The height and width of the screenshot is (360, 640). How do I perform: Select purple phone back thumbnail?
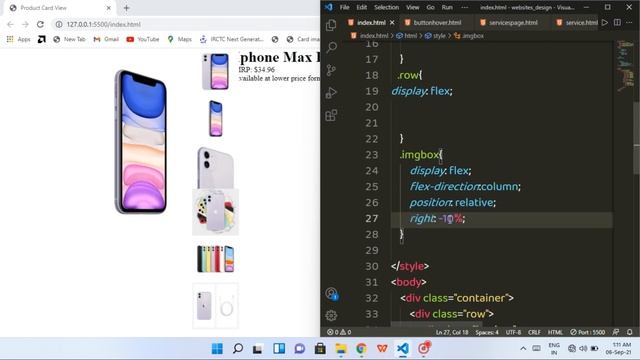tap(216, 168)
